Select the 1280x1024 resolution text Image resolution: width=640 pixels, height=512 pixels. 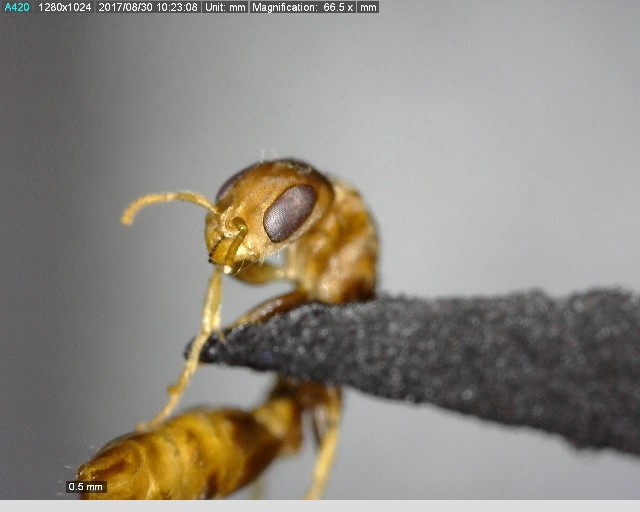pos(64,7)
